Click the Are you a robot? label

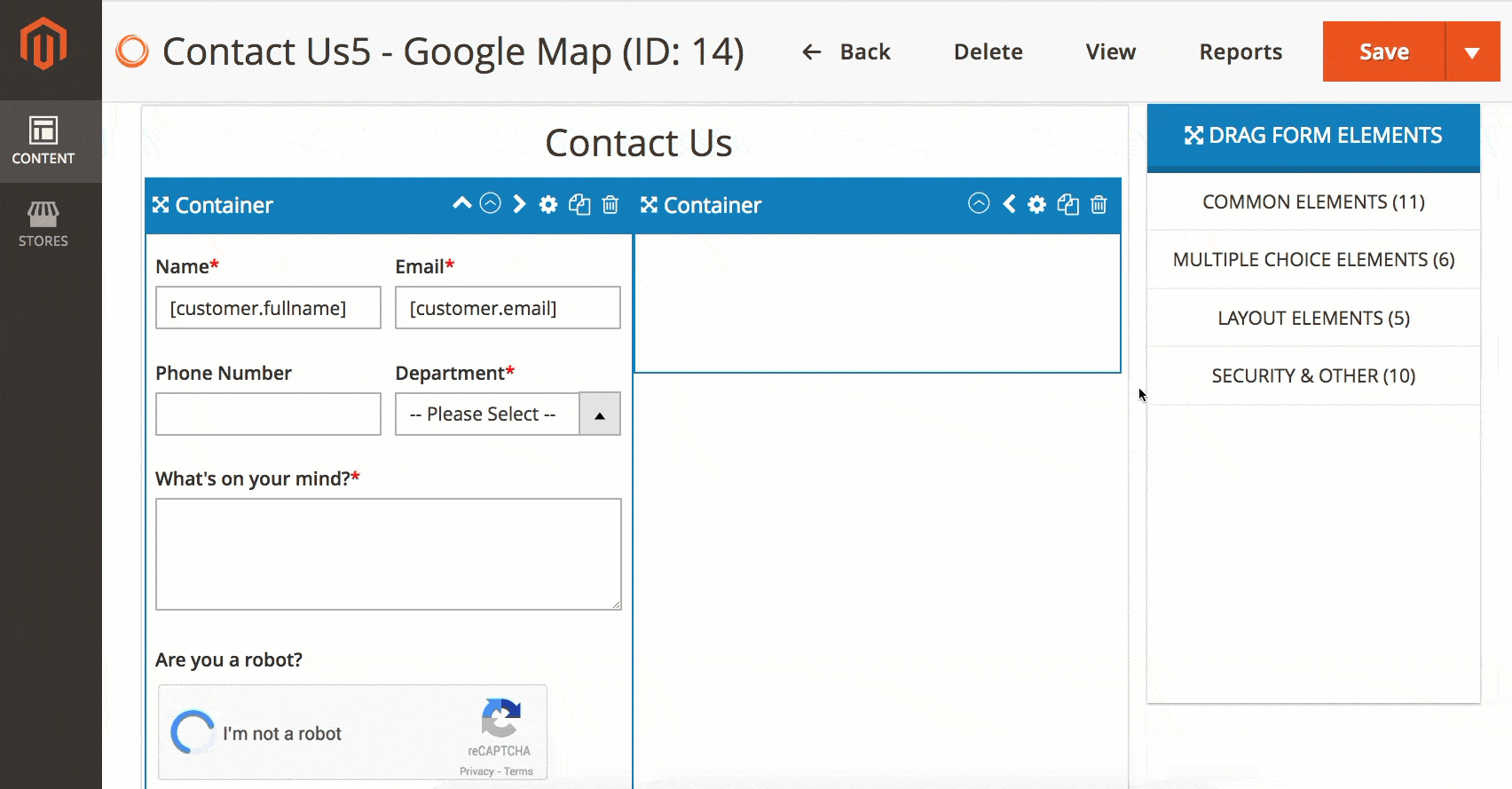(x=229, y=659)
